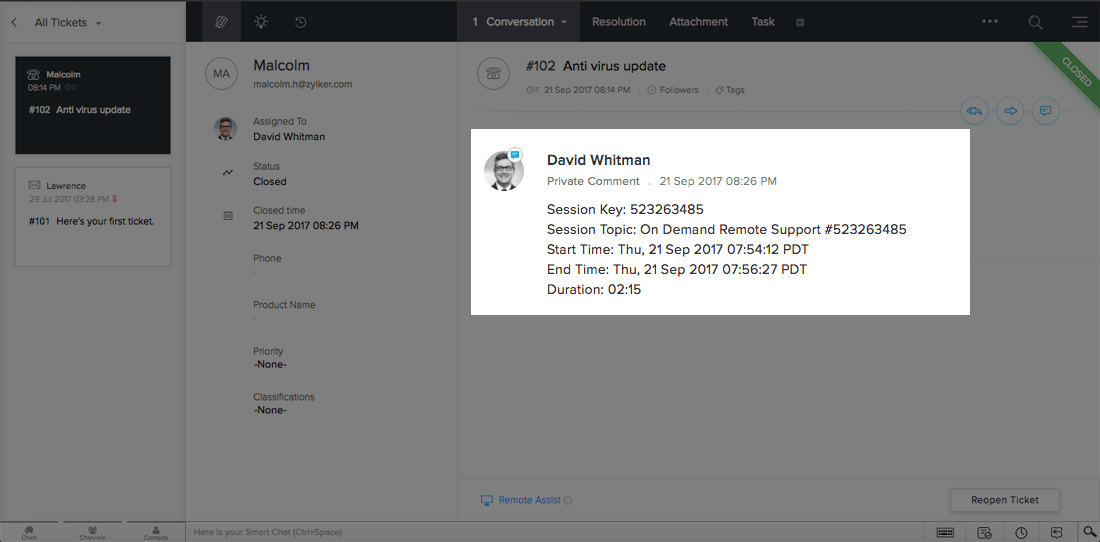Screen dimensions: 1100x542
Task: Open the ticket properties icon tab
Action: coord(221,21)
